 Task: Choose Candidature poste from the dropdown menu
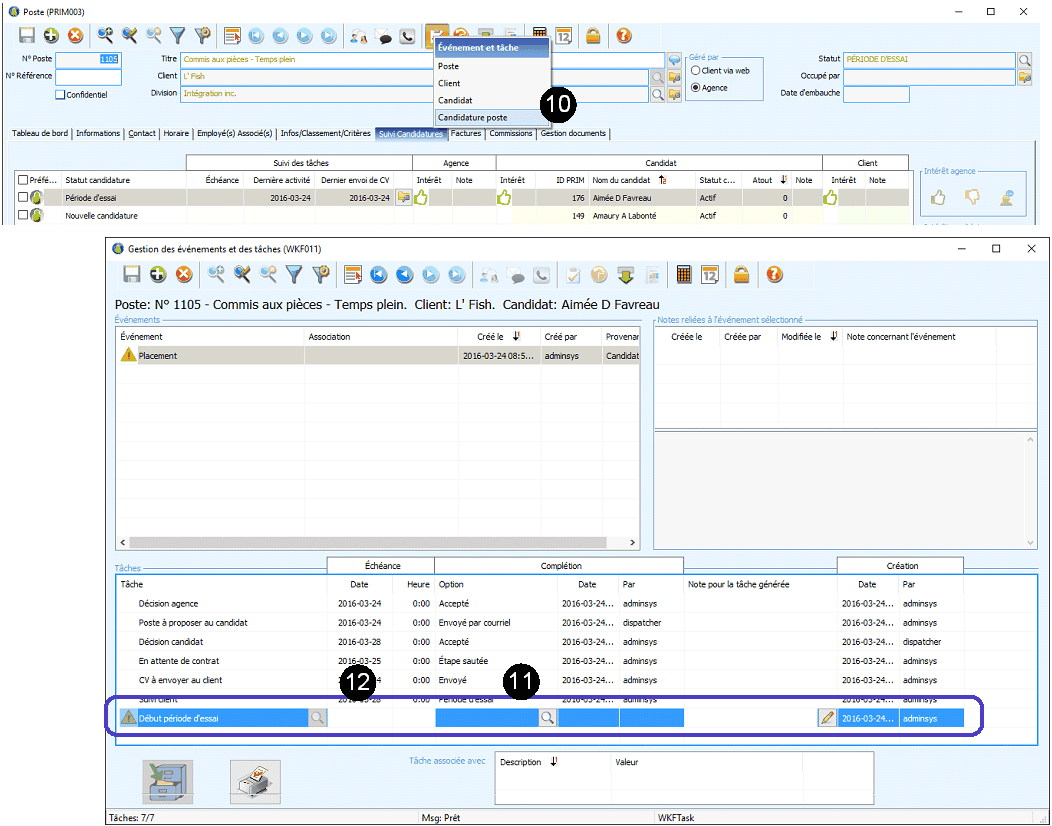point(472,117)
